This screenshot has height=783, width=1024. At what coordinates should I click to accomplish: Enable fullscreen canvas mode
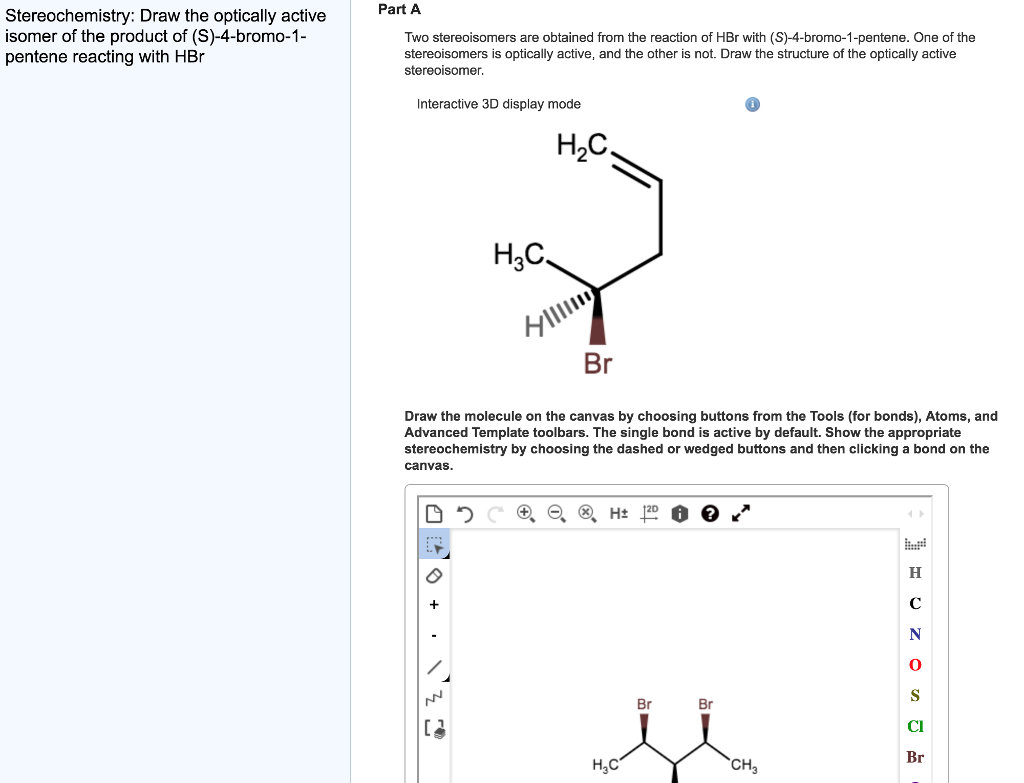pos(740,513)
